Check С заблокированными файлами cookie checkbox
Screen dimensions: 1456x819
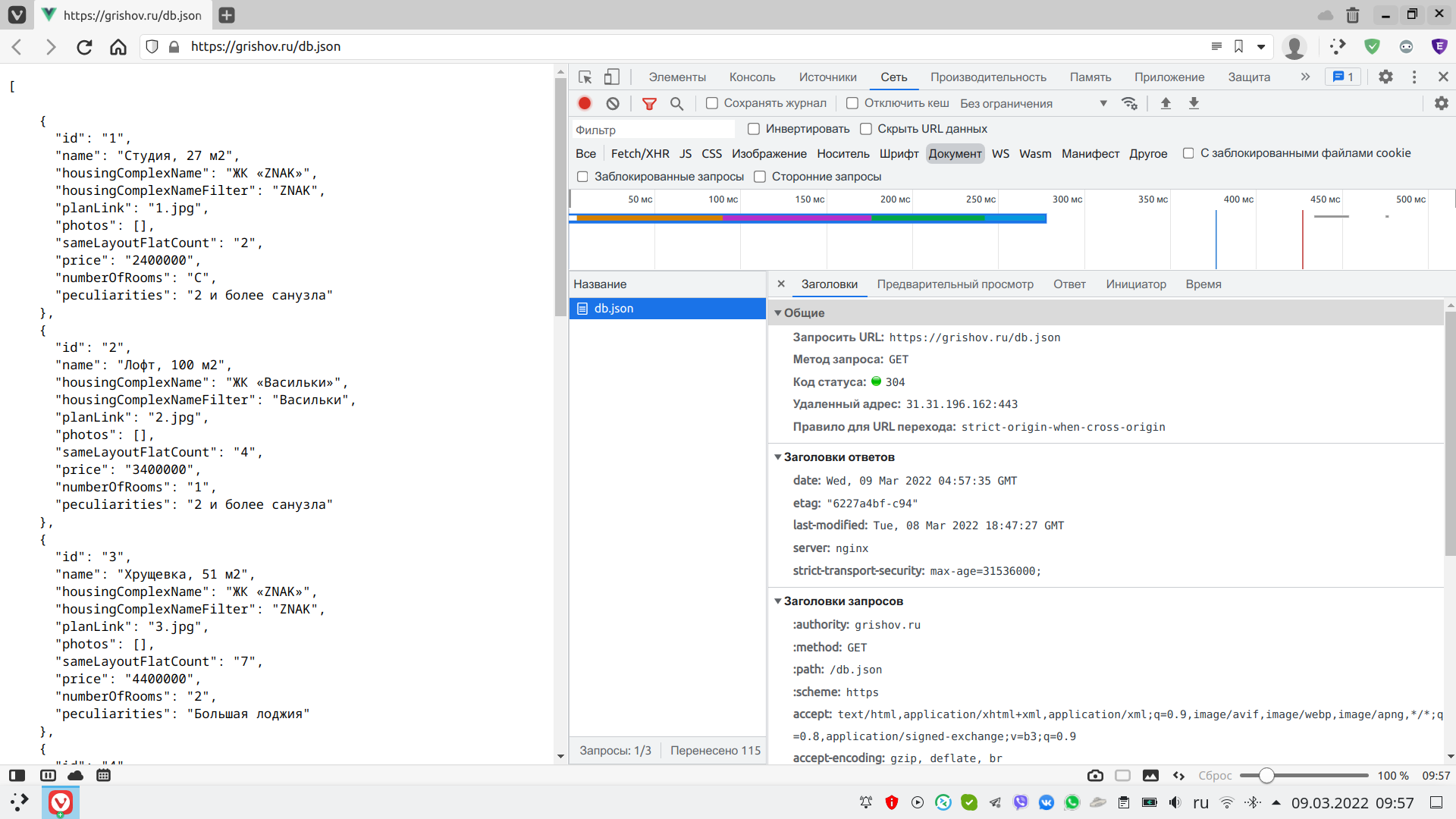click(x=1188, y=153)
